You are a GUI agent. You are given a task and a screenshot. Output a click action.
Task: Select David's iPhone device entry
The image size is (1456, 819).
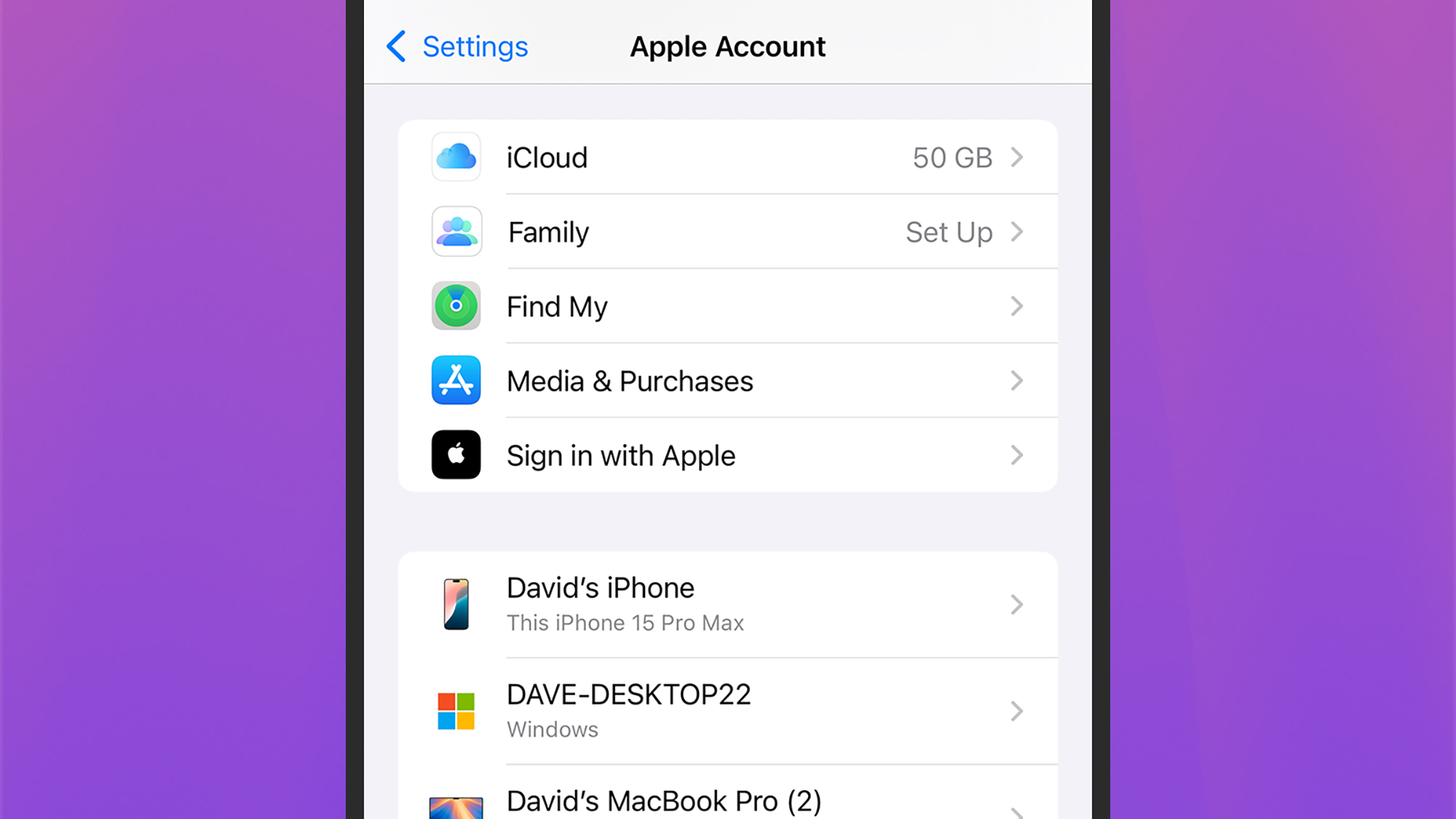(727, 603)
